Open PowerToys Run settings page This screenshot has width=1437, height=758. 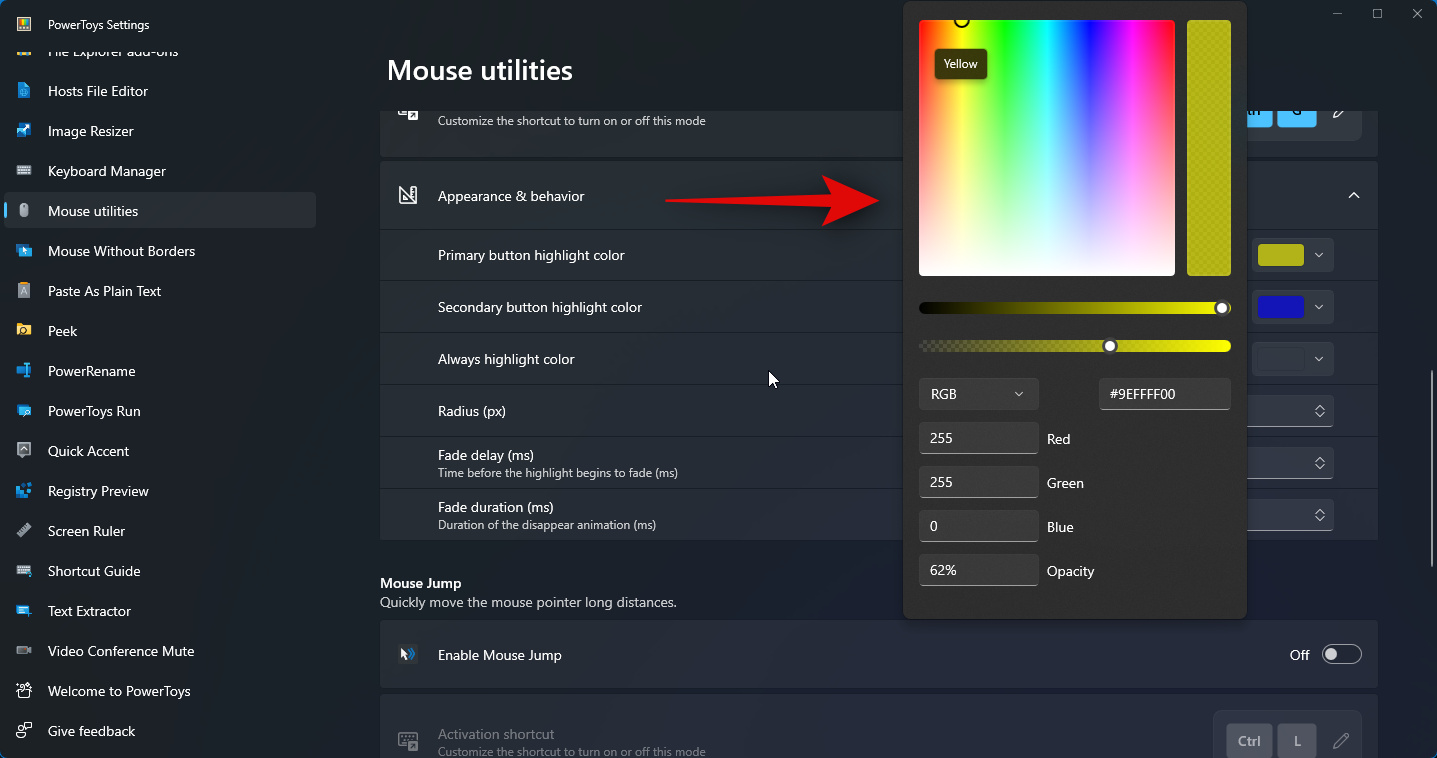point(94,411)
